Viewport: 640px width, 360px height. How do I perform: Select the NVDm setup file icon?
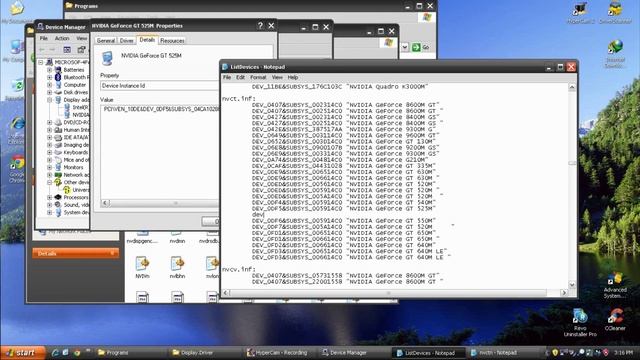click(142, 264)
